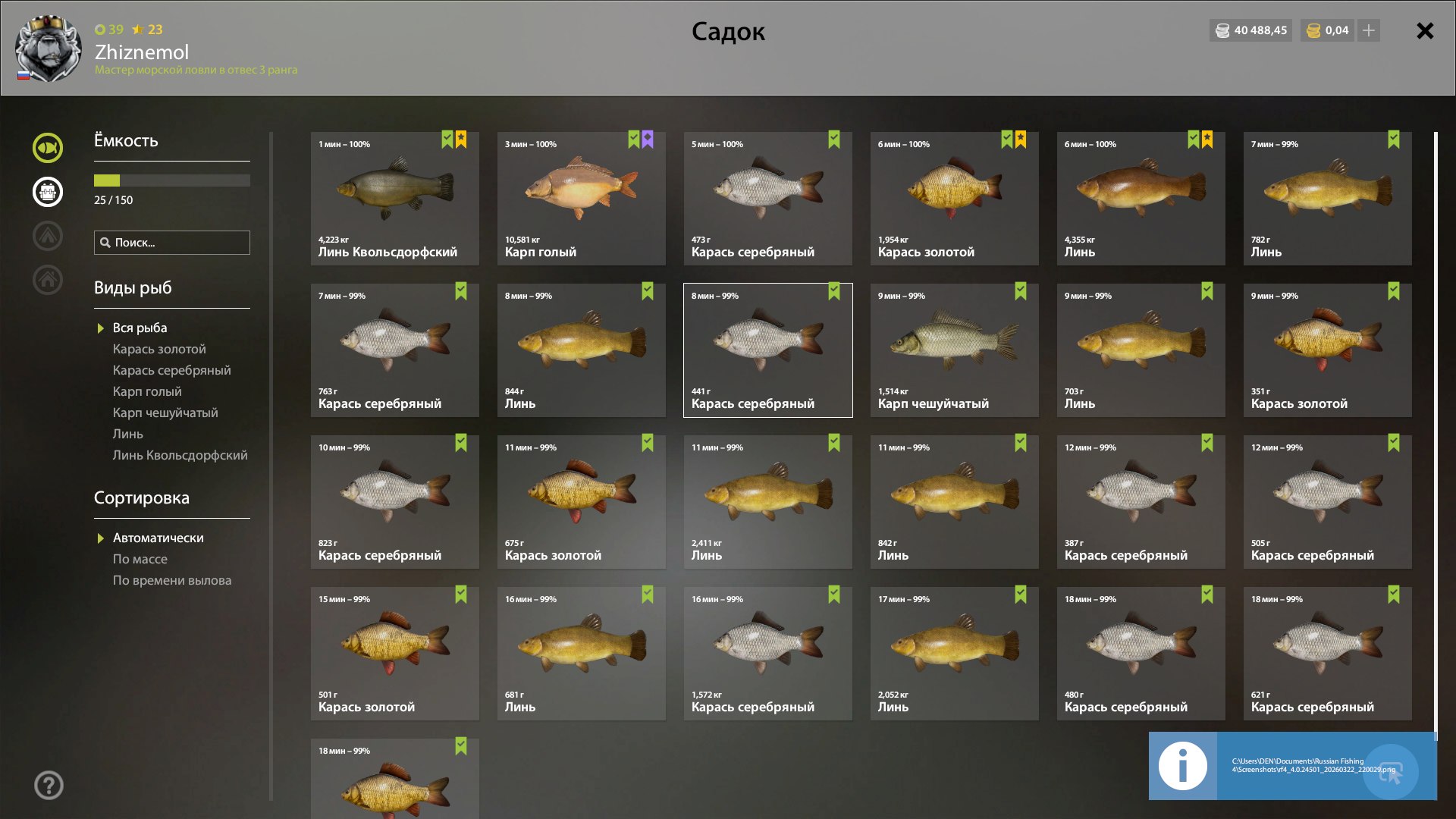Viewport: 1456px width, 819px height.
Task: Select sorting option По времени вылова
Action: point(172,580)
